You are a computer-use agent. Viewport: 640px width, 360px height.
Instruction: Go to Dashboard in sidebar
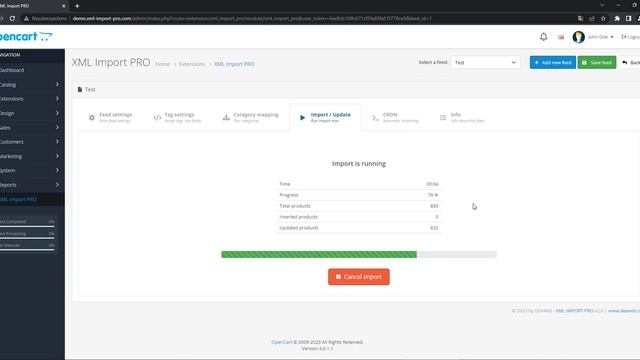pos(31,70)
